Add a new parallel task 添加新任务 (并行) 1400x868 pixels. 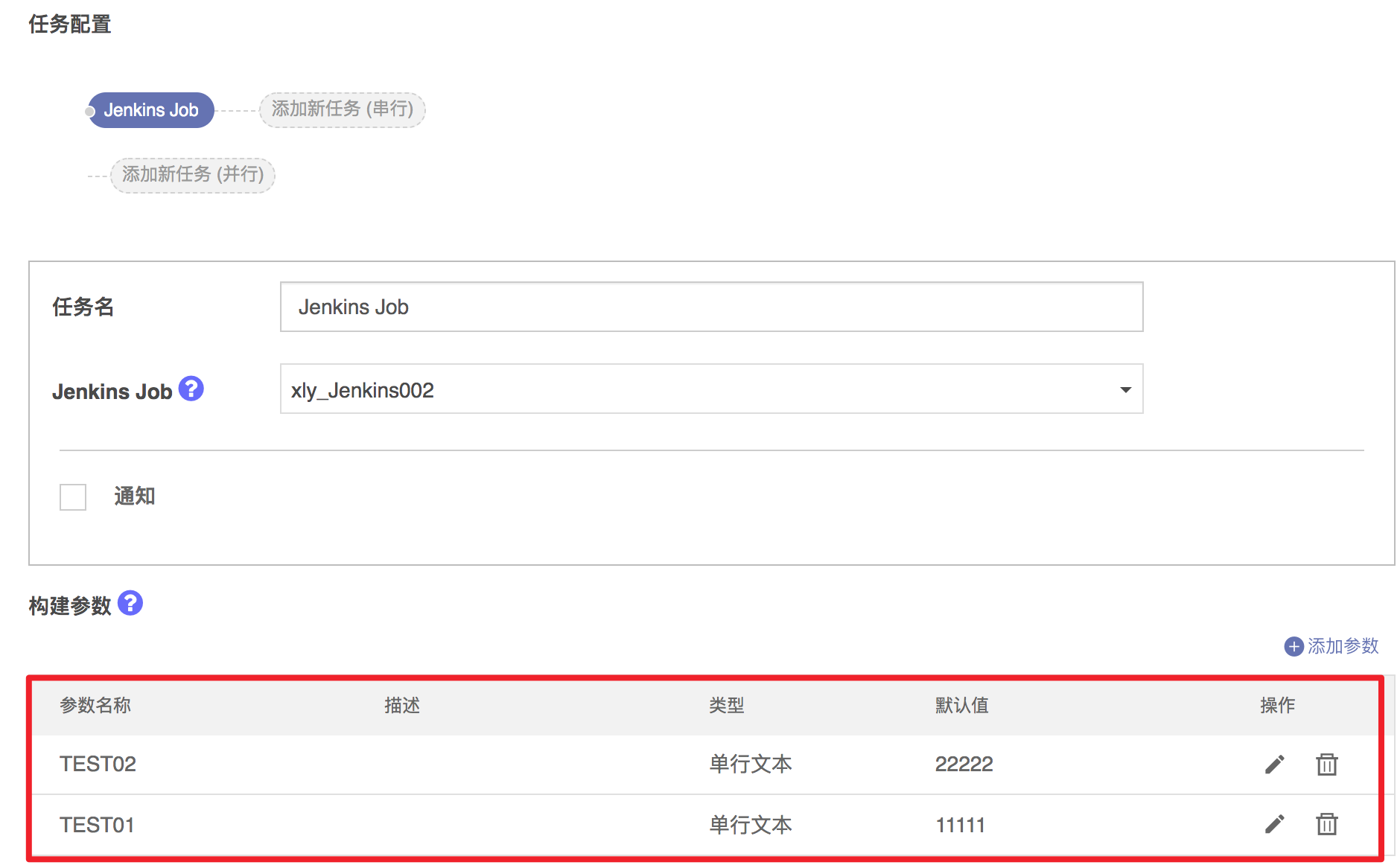pyautogui.click(x=193, y=175)
